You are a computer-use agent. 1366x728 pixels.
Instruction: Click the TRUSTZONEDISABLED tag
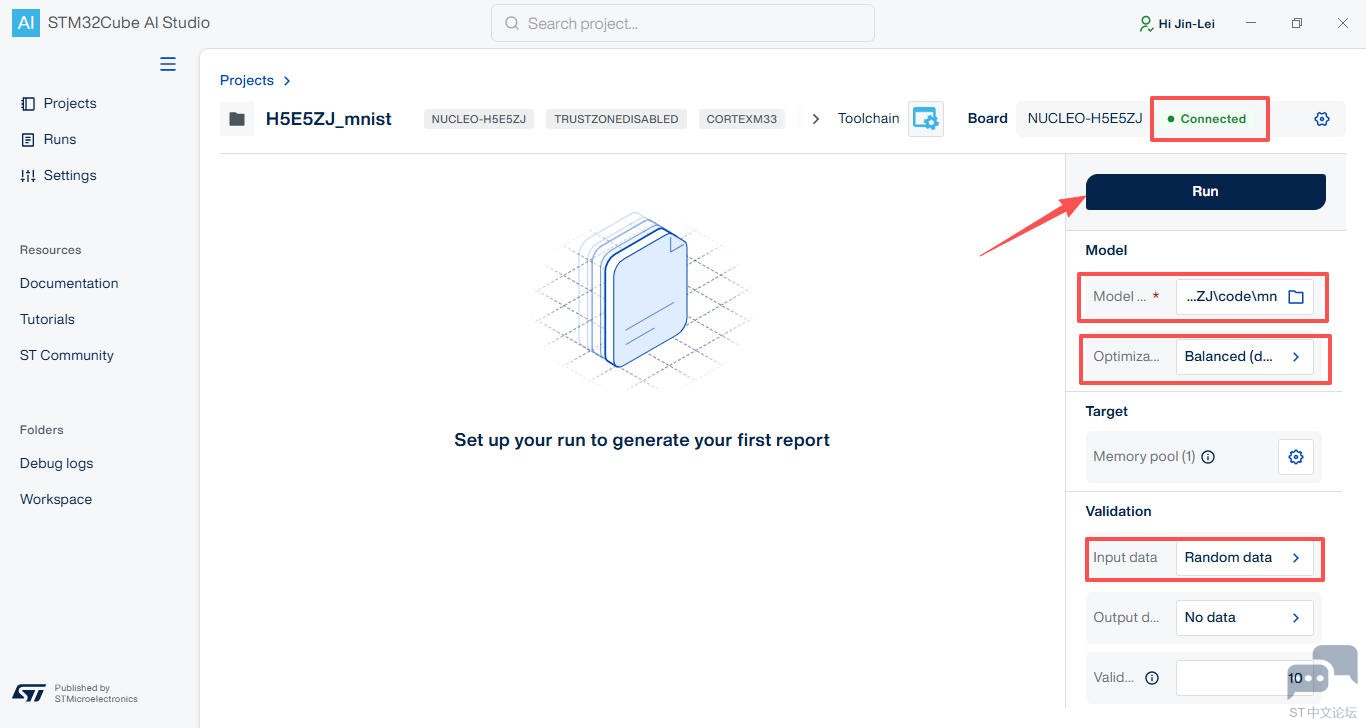click(616, 119)
